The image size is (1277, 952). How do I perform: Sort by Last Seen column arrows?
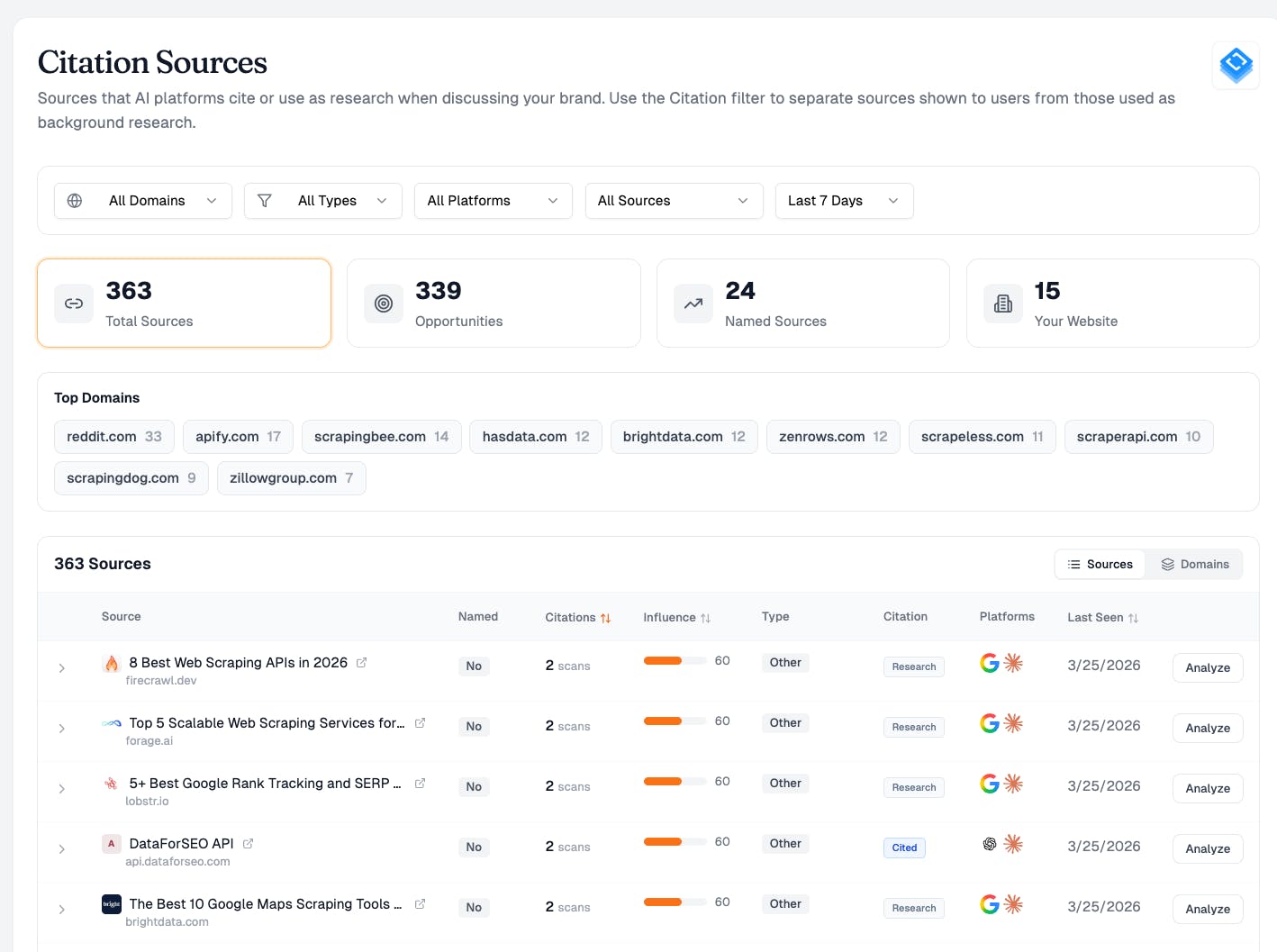1133,618
